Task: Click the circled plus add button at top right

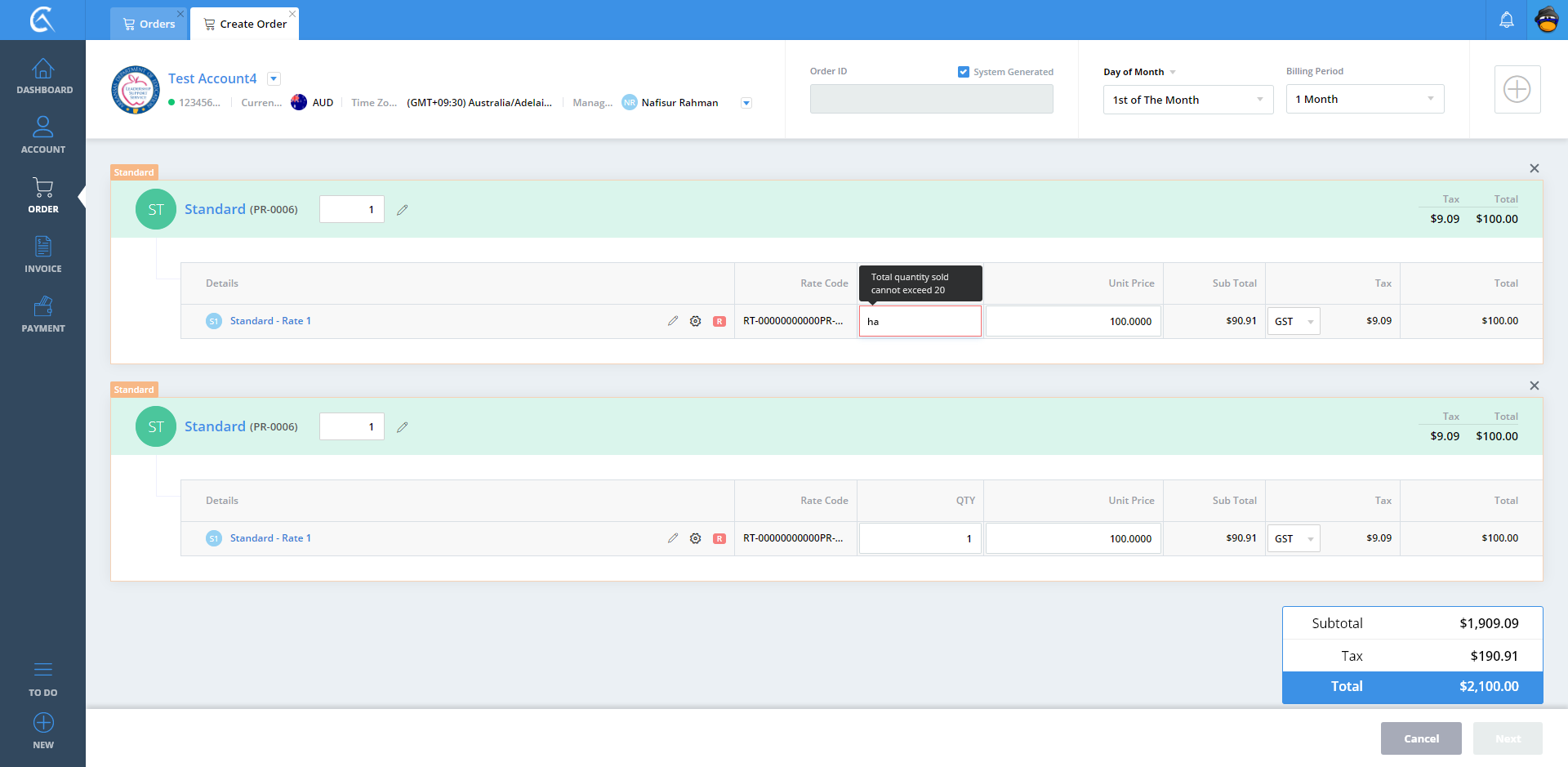Action: [x=1517, y=89]
